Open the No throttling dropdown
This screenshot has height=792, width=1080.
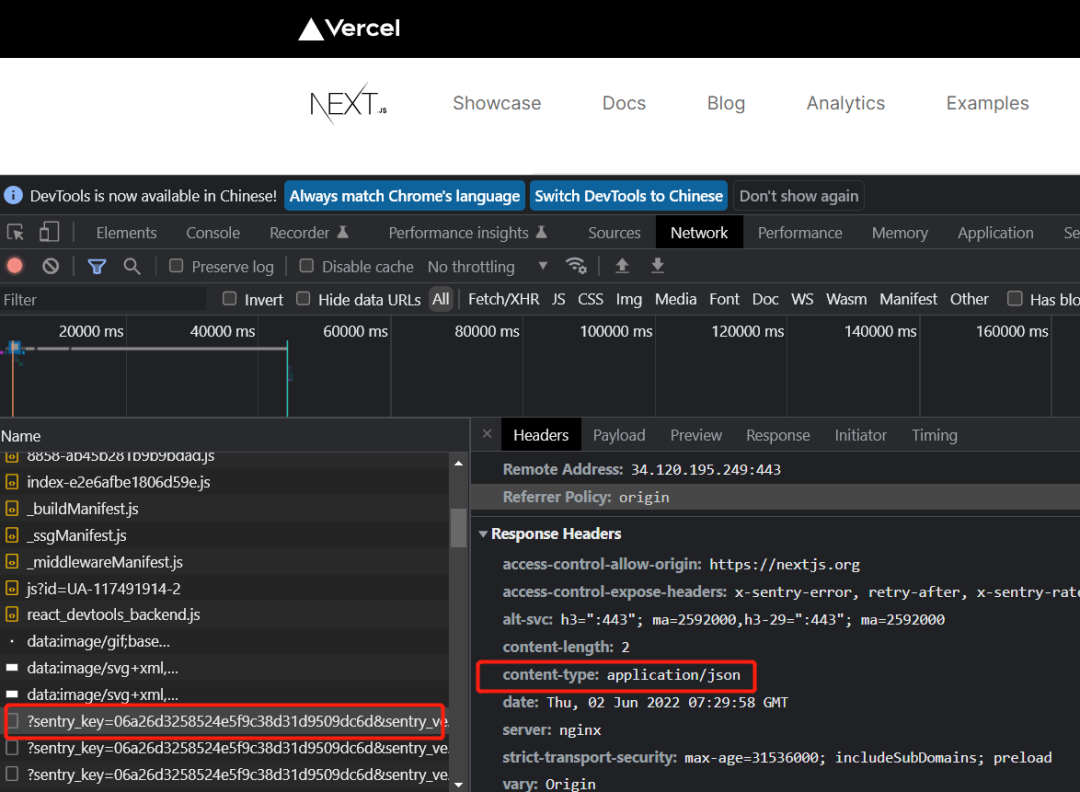488,267
